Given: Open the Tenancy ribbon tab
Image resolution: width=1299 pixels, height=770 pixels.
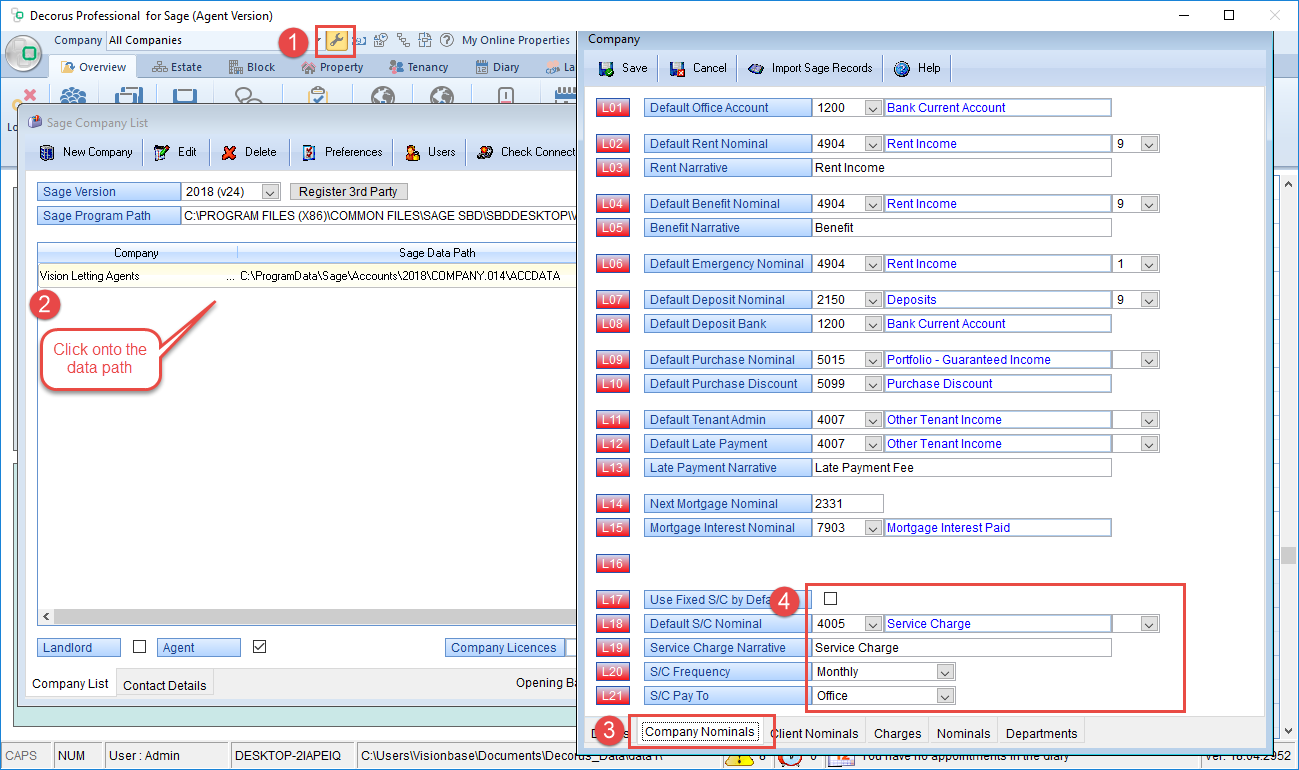Looking at the screenshot, I should [x=419, y=67].
